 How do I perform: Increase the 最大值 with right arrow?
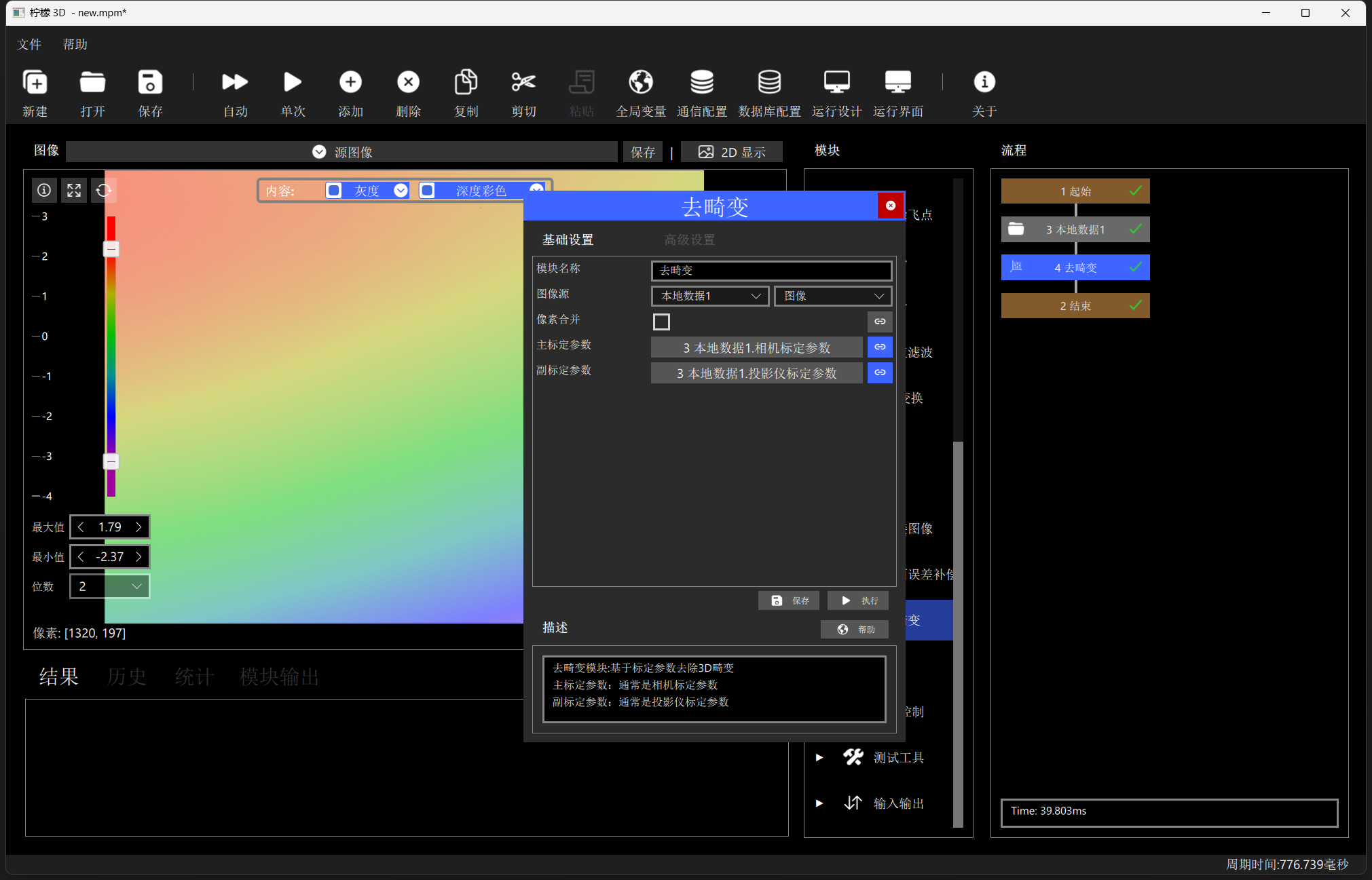point(139,527)
